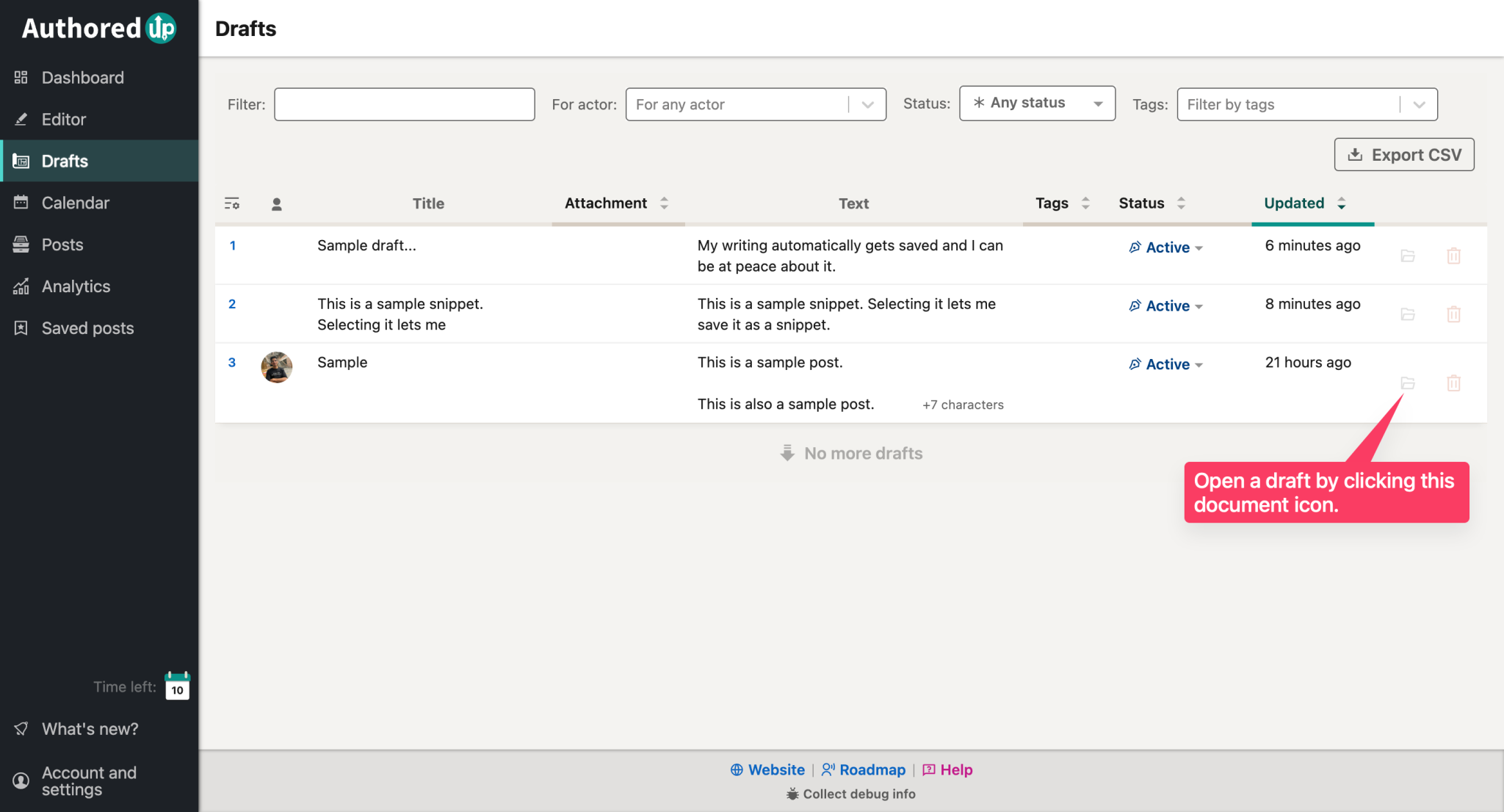Click the Export CSV button

1403,154
